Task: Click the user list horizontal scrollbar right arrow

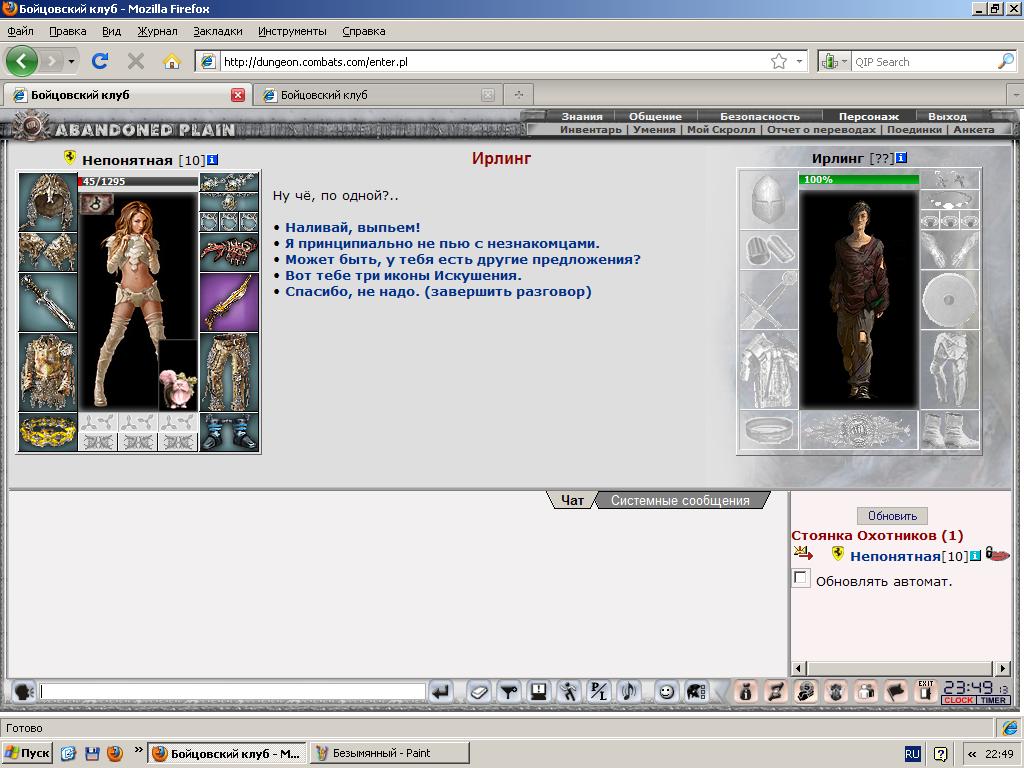Action: pos(1004,668)
